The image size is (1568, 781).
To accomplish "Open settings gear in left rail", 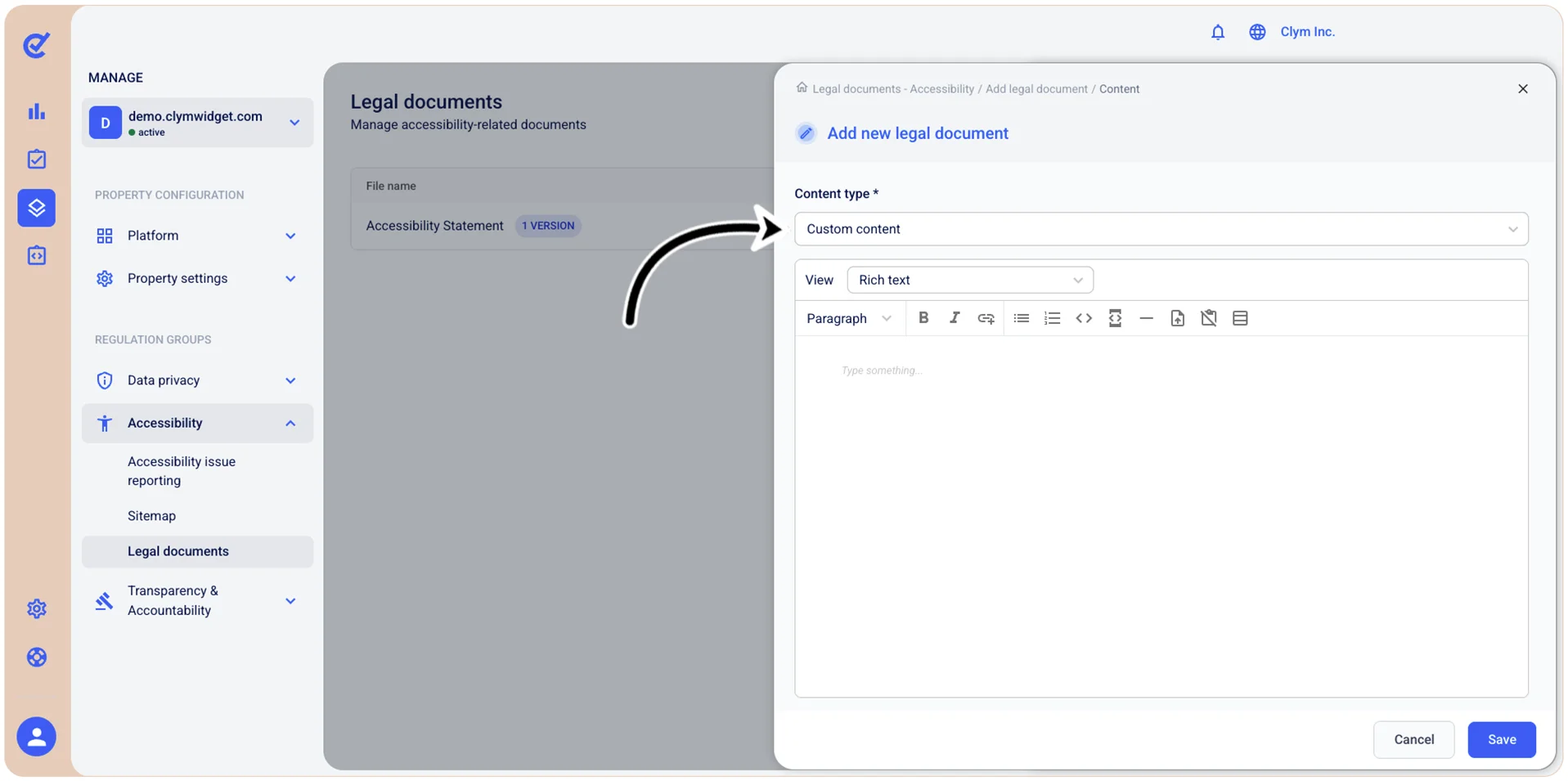I will pos(37,608).
